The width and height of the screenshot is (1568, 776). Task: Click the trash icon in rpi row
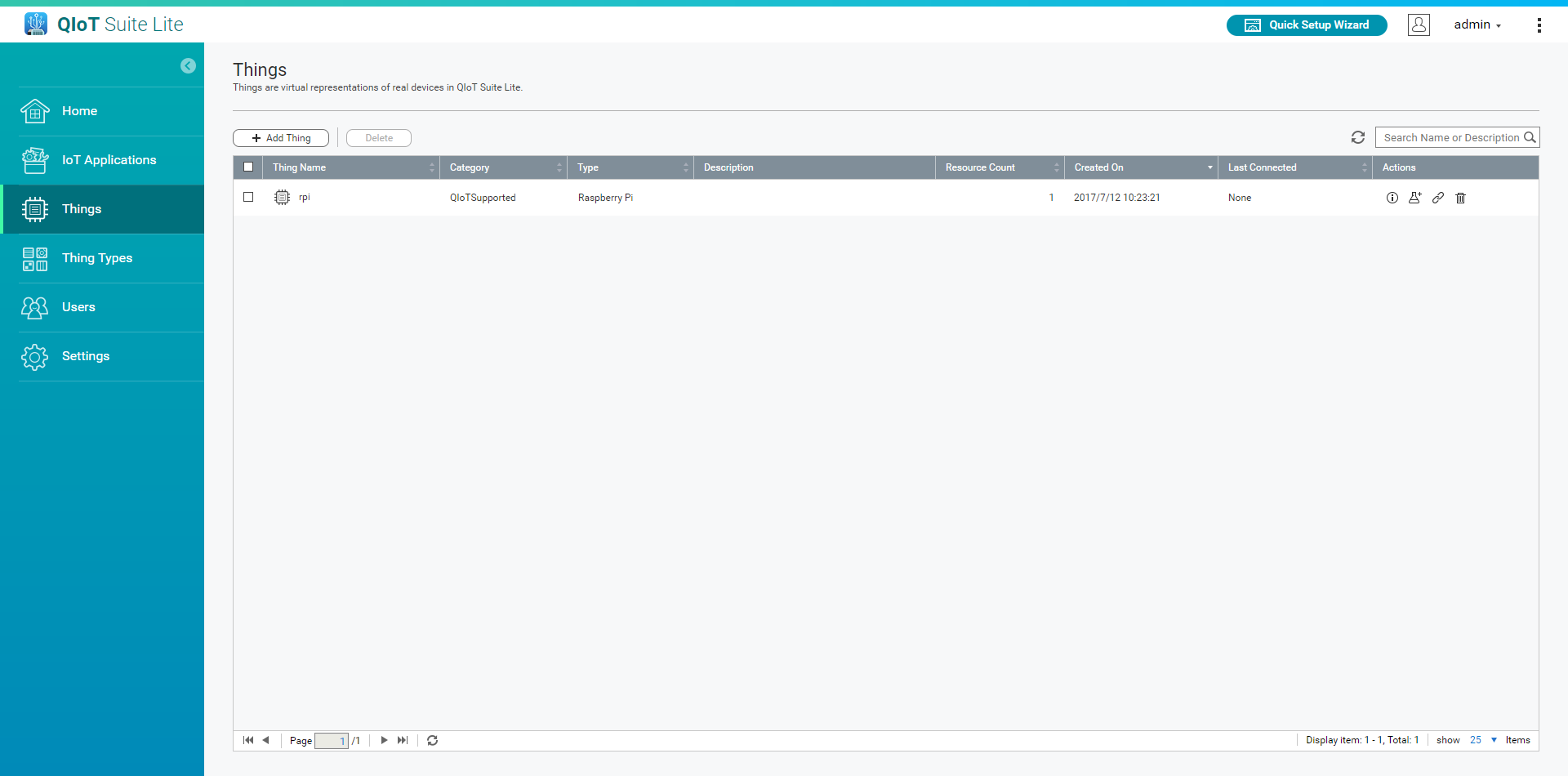pos(1460,198)
